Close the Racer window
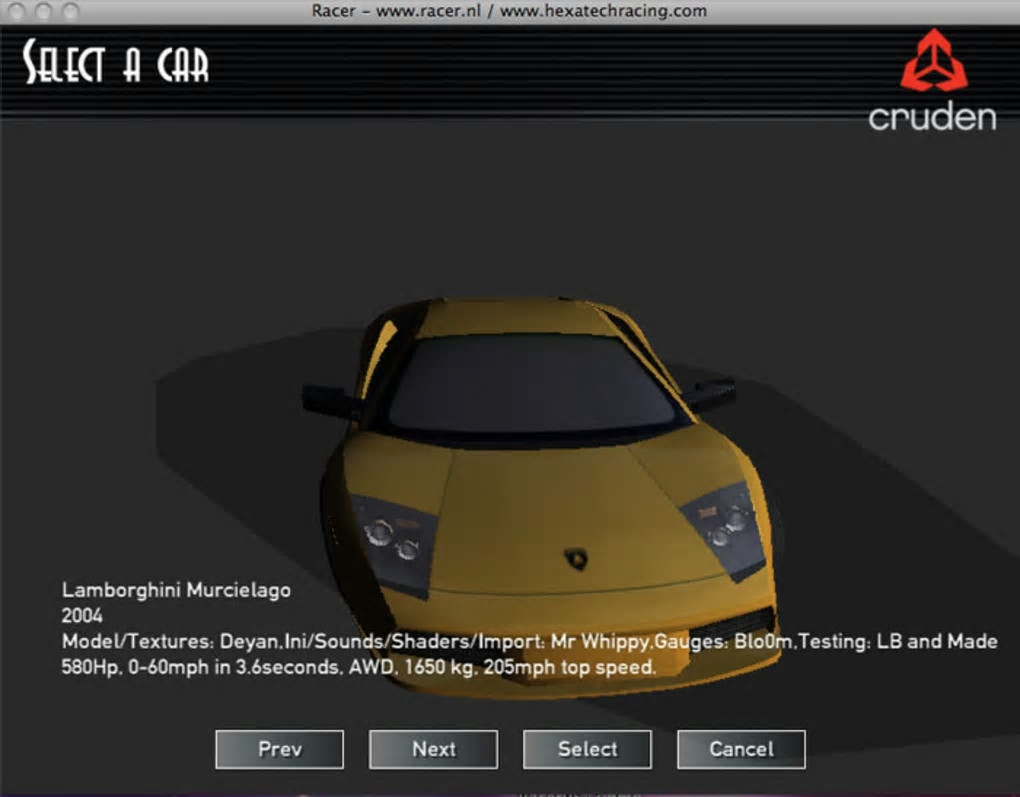Viewport: 1020px width, 797px height. pos(18,11)
